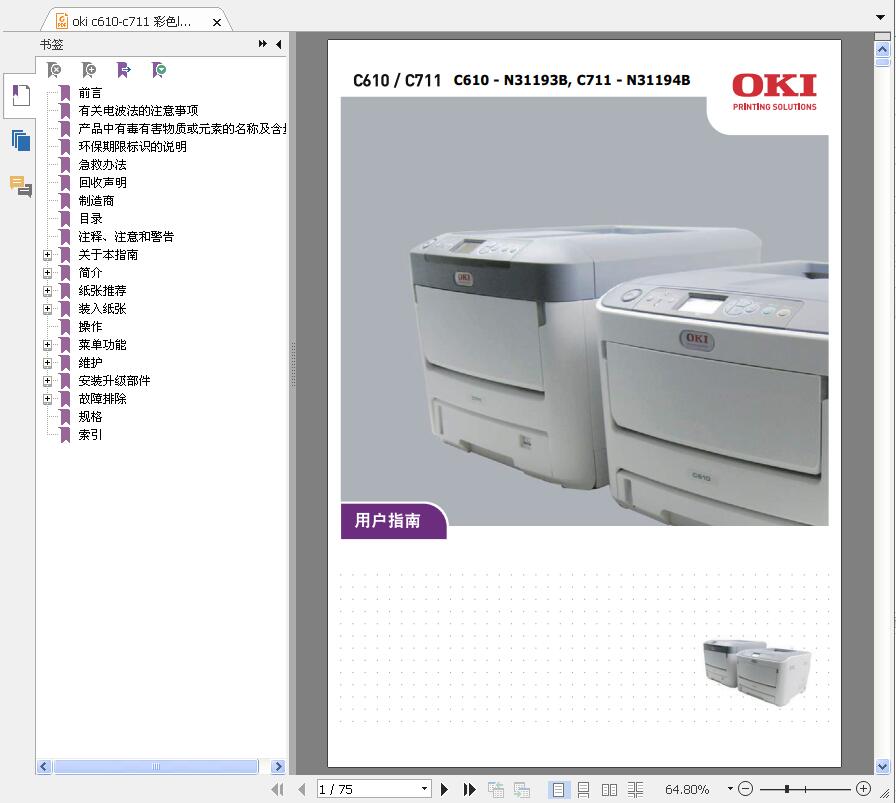
Task: Open the 有关电波法的注意事项 bookmark
Action: 138,110
